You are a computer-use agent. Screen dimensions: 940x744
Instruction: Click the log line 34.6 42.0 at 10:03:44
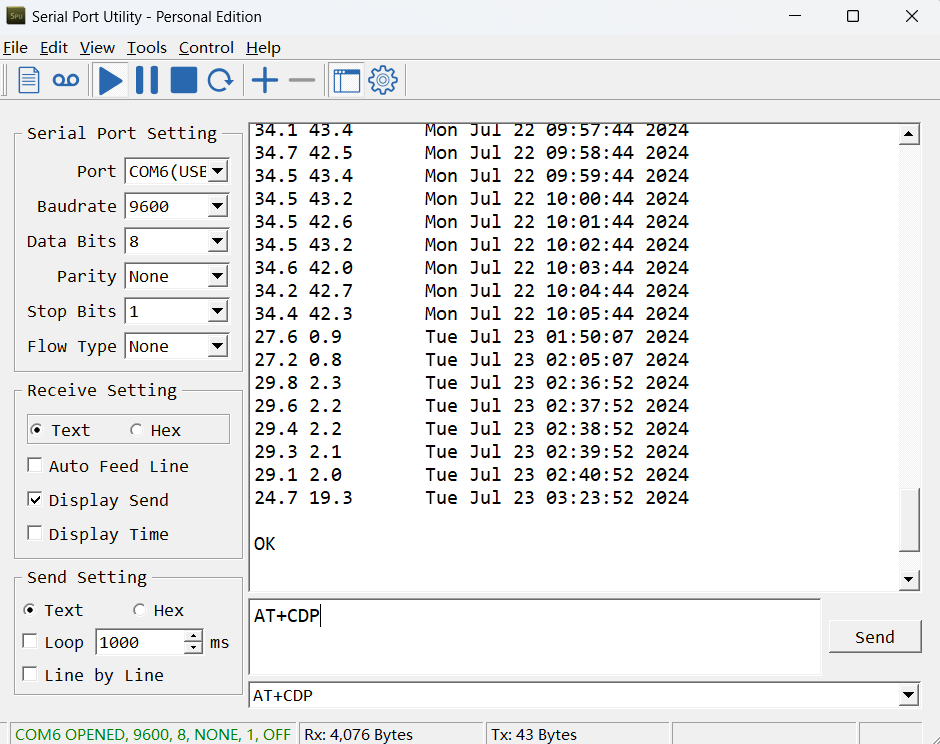(x=471, y=267)
